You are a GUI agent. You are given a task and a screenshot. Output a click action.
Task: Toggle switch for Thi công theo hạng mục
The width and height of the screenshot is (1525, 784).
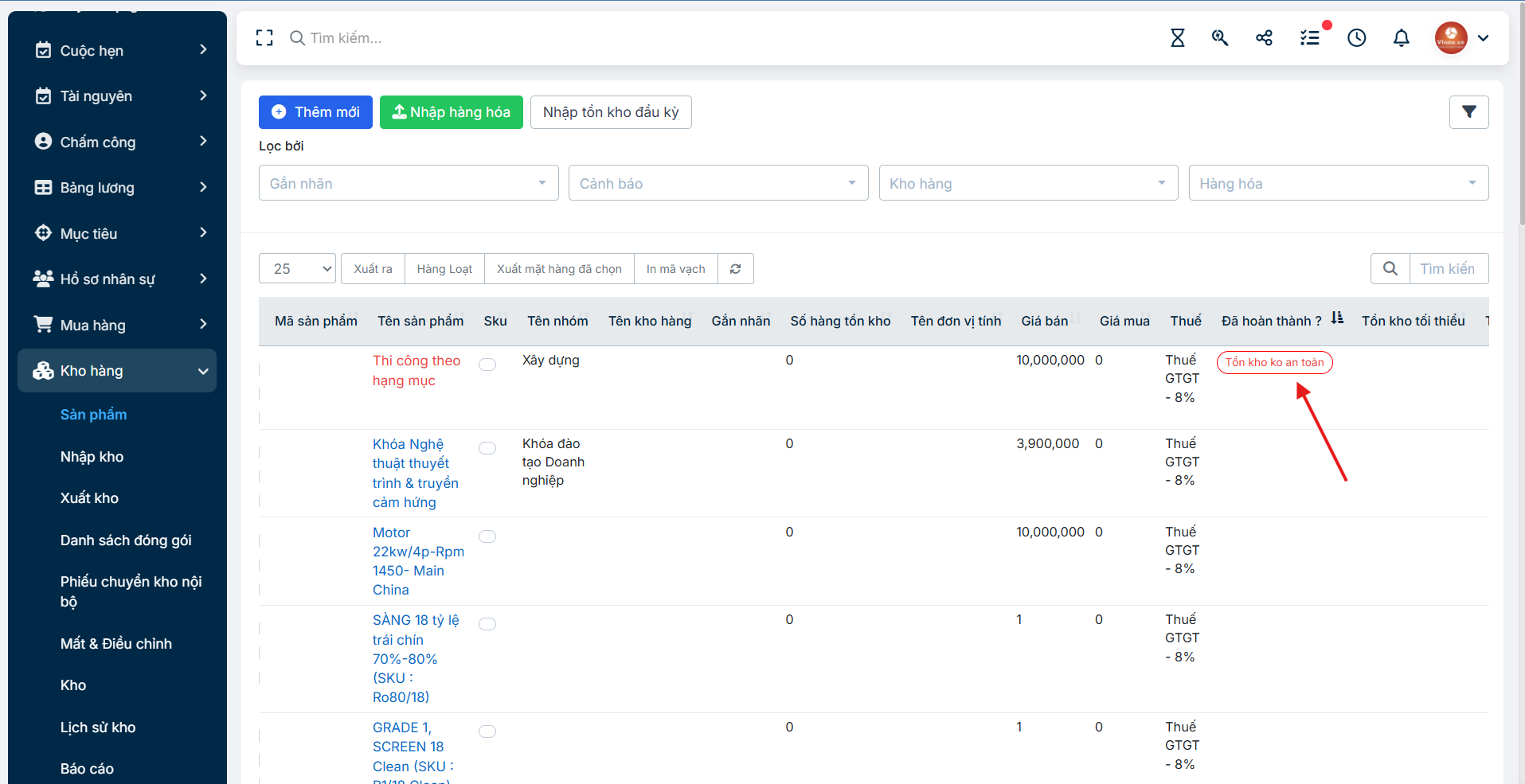[x=487, y=365]
